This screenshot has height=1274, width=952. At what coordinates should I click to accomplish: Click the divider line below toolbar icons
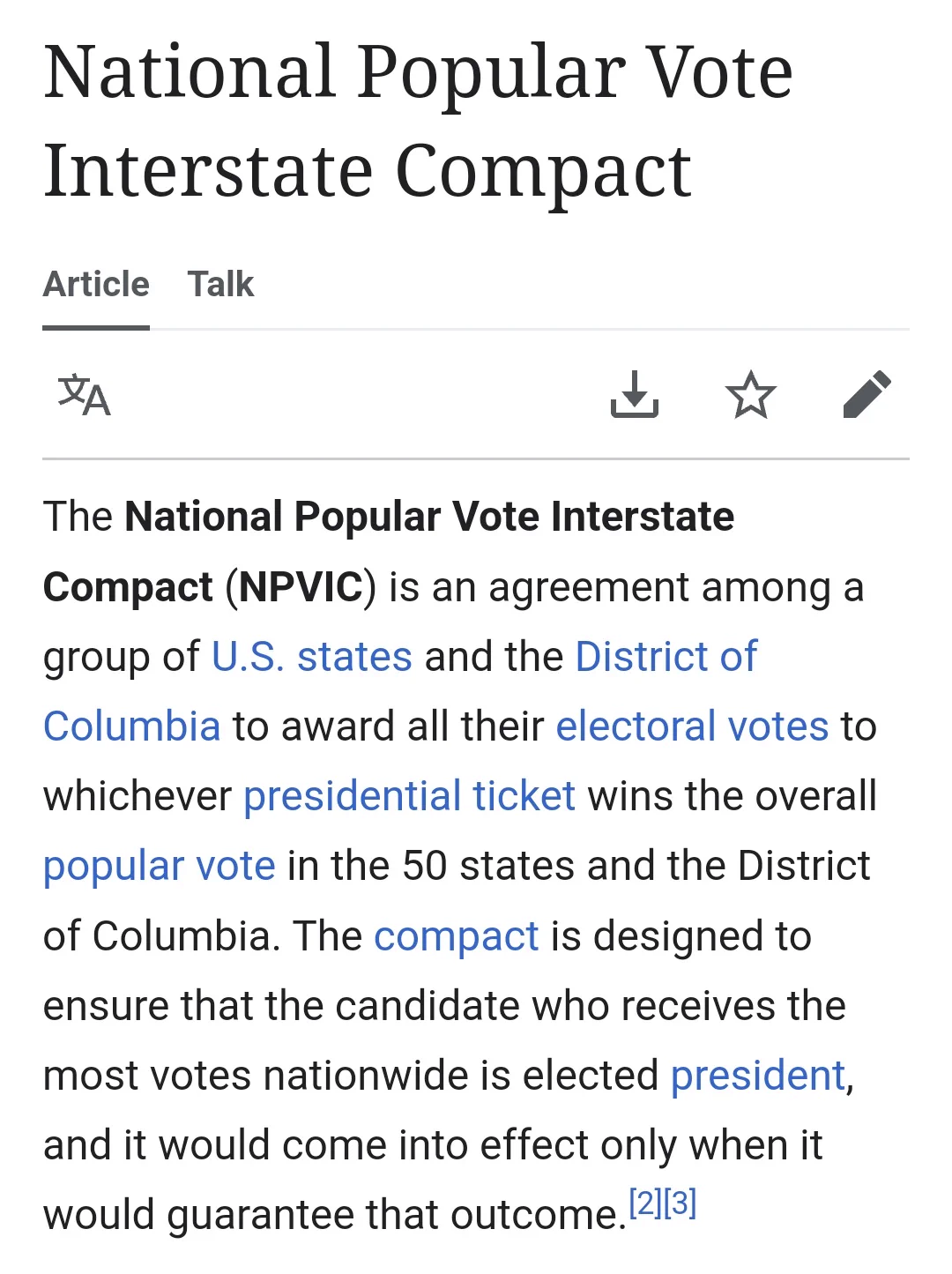tap(476, 458)
